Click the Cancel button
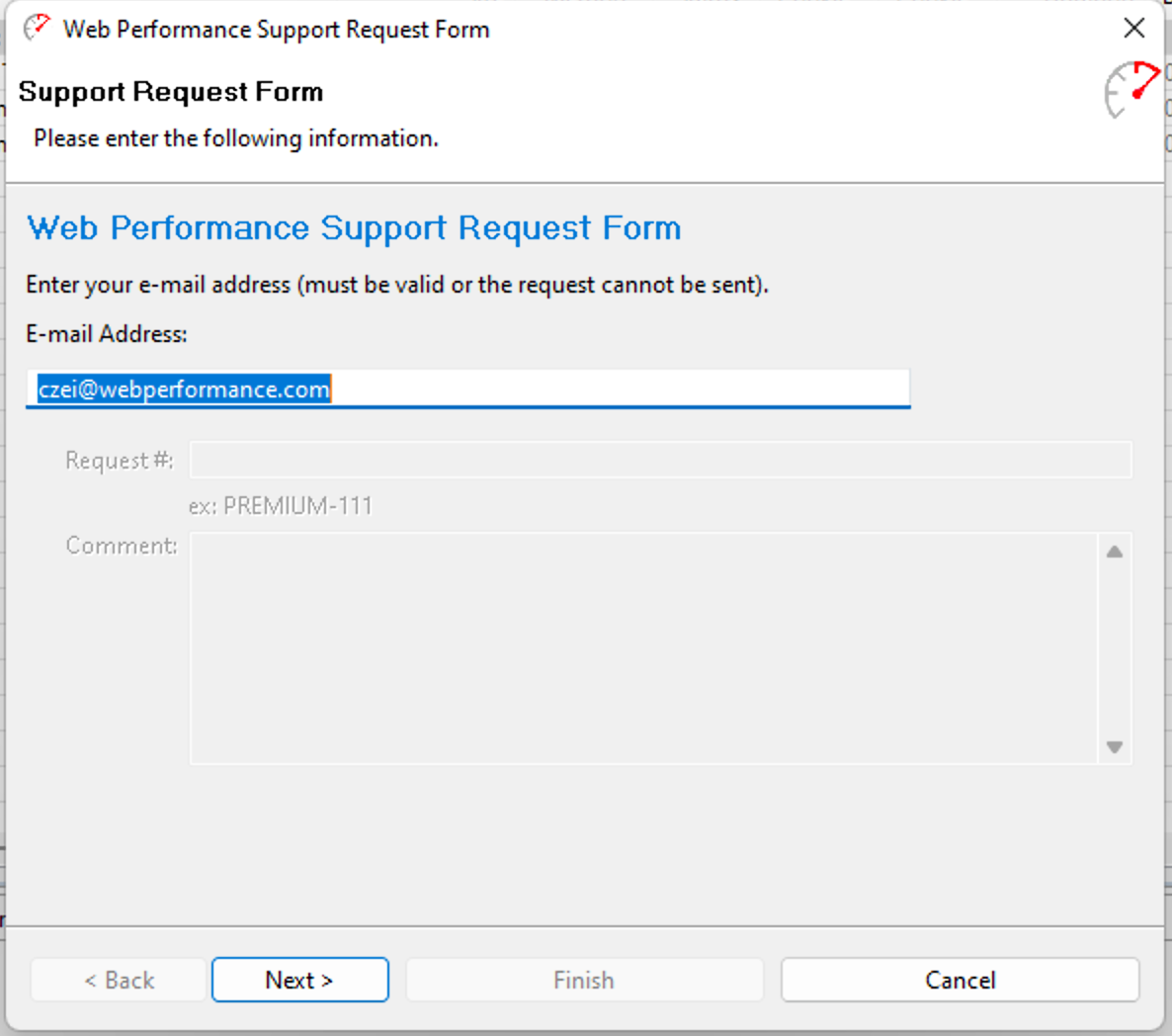The height and width of the screenshot is (1036, 1172). coord(960,980)
